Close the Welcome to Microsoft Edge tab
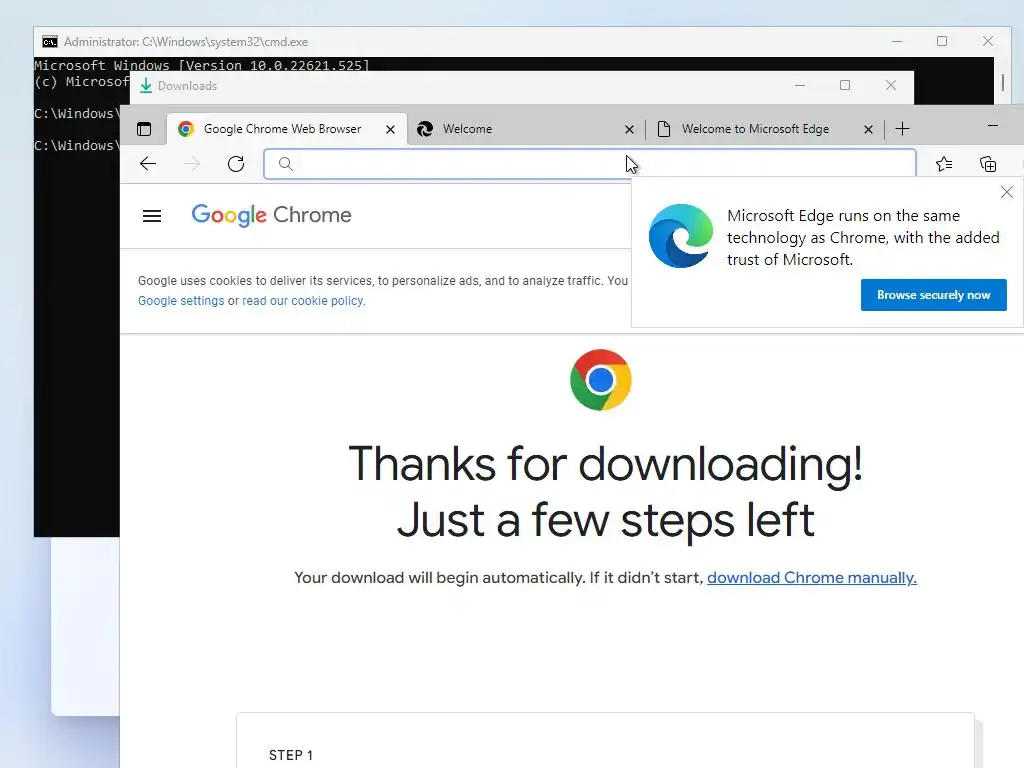The height and width of the screenshot is (768, 1024). 868,129
